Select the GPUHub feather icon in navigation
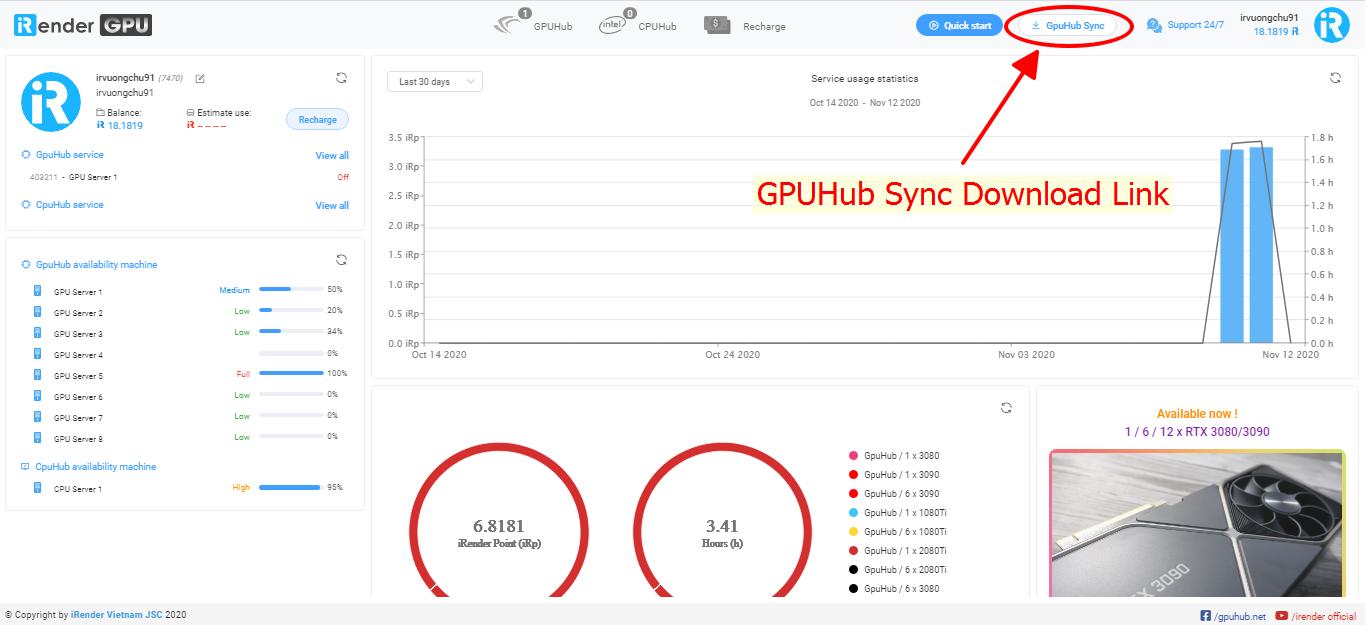 505,22
